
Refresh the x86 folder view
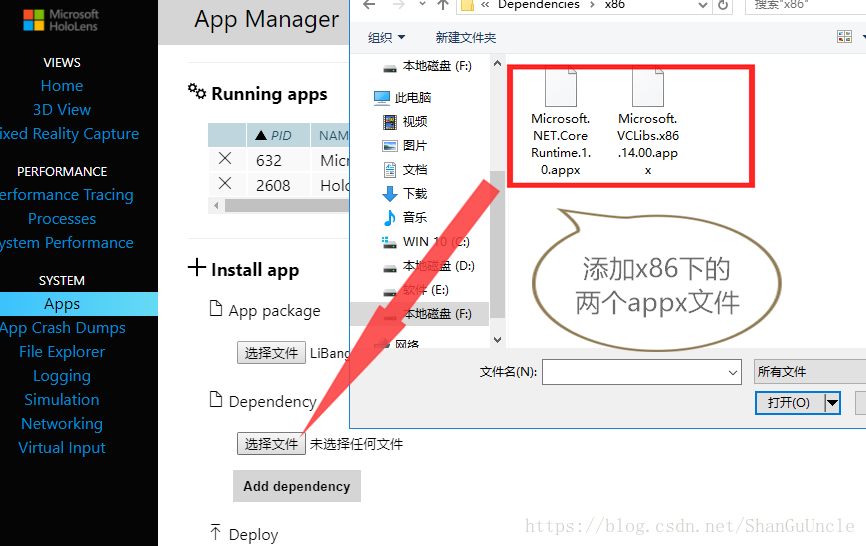click(x=723, y=6)
